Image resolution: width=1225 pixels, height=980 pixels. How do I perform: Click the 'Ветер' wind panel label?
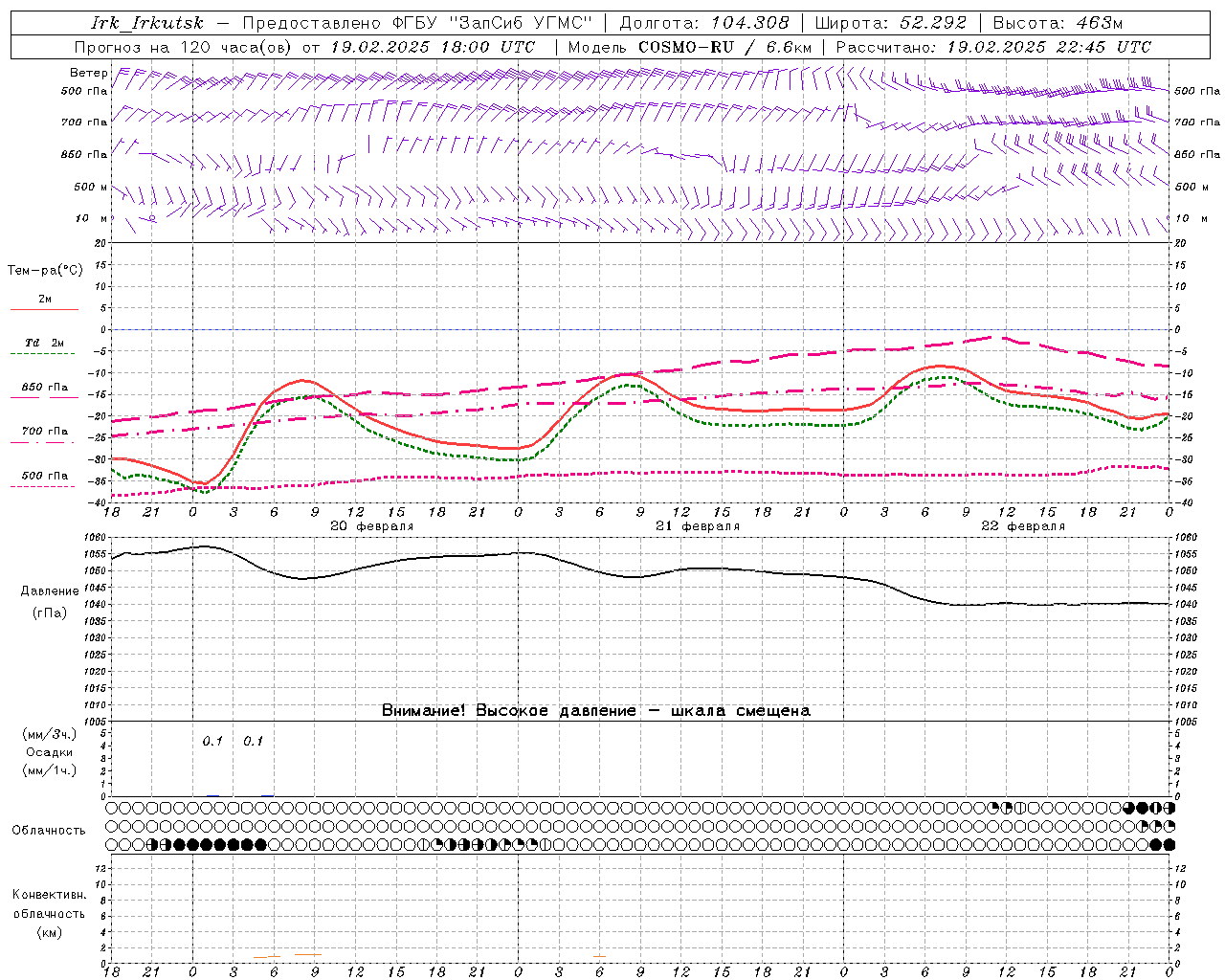pyautogui.click(x=89, y=73)
